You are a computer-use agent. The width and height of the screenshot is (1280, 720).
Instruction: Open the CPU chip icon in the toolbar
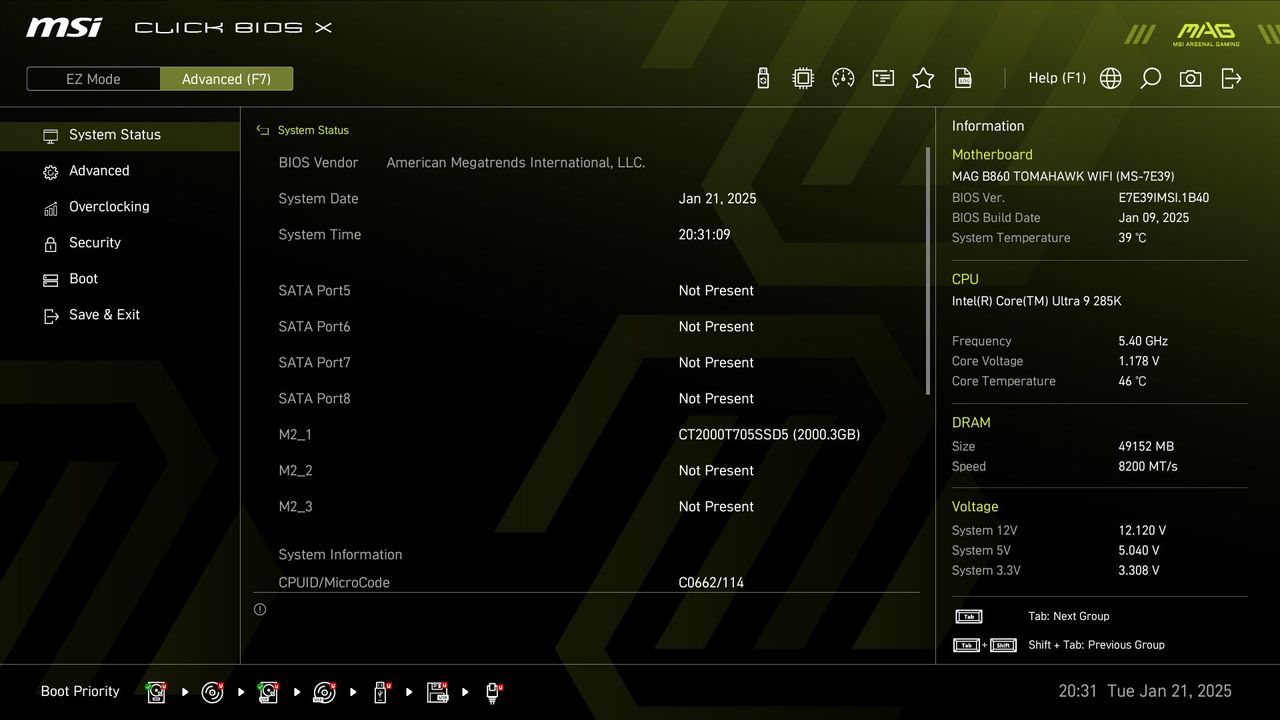tap(803, 78)
